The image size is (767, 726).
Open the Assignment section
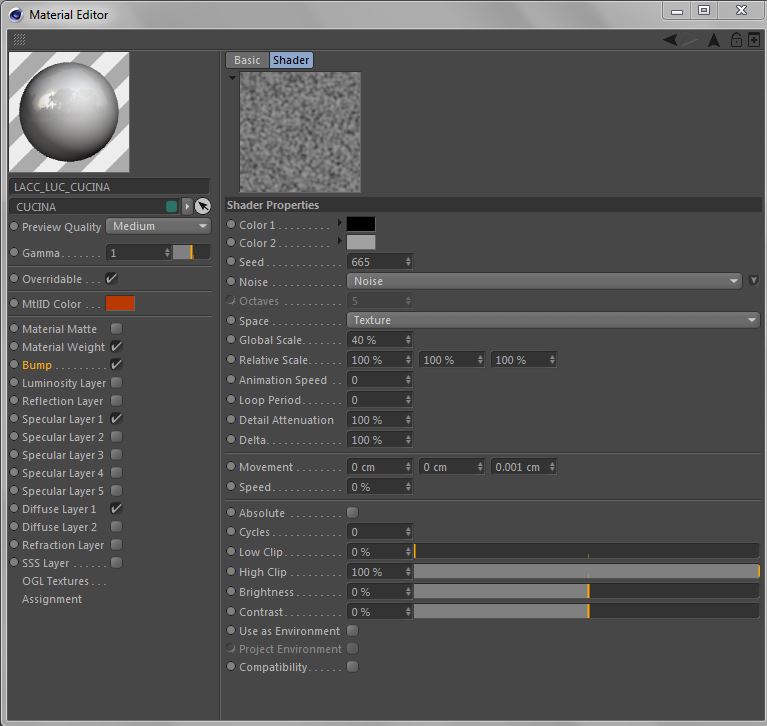(52, 599)
